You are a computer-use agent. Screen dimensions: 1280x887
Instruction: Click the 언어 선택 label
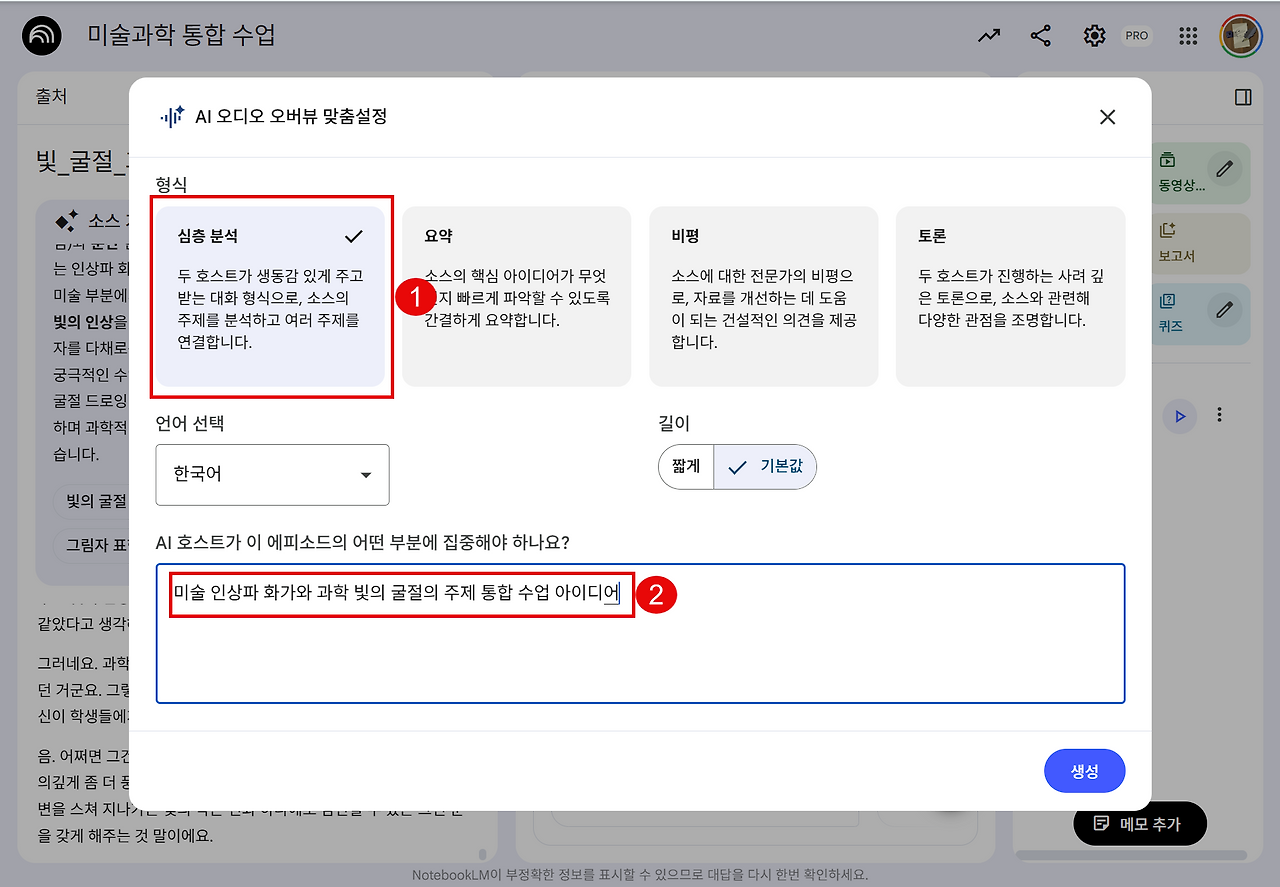tap(190, 423)
